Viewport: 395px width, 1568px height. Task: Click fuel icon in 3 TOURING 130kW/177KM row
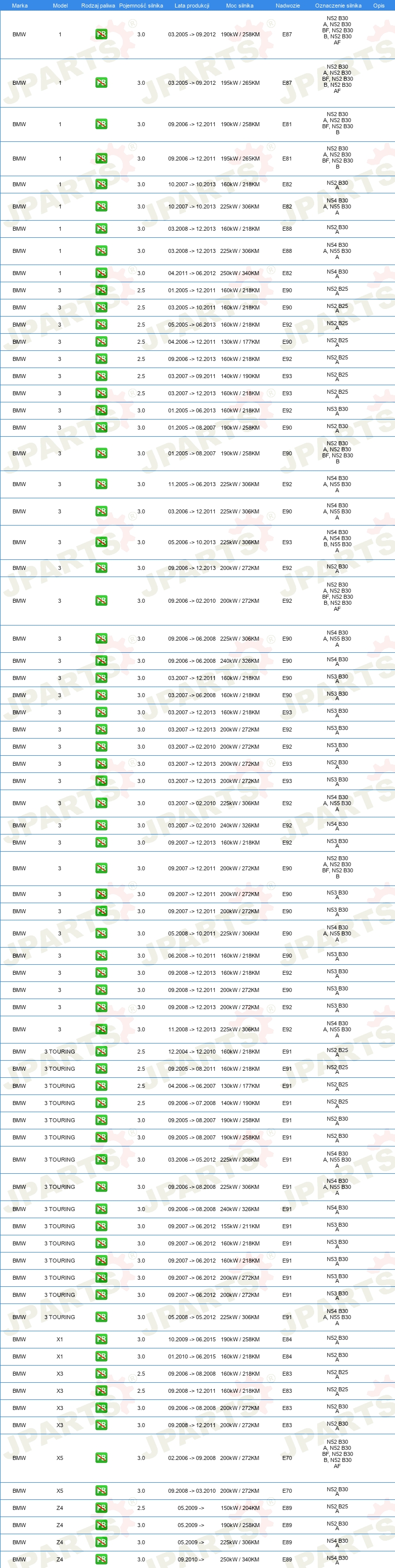coord(101,1085)
